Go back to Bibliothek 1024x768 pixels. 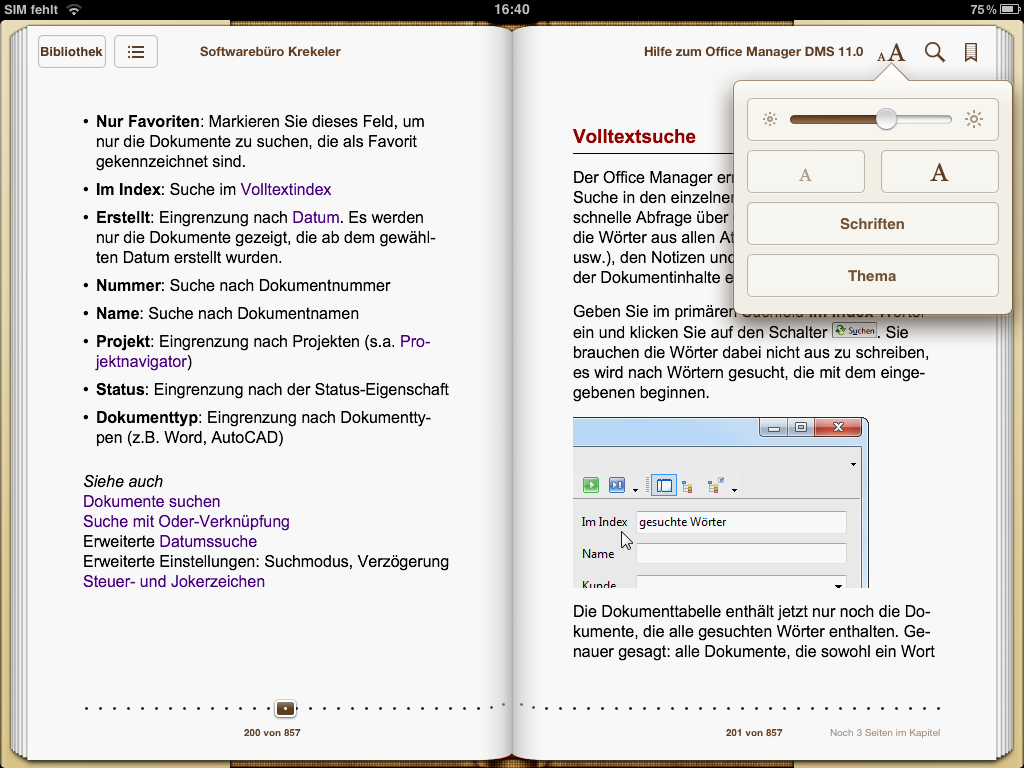click(72, 52)
